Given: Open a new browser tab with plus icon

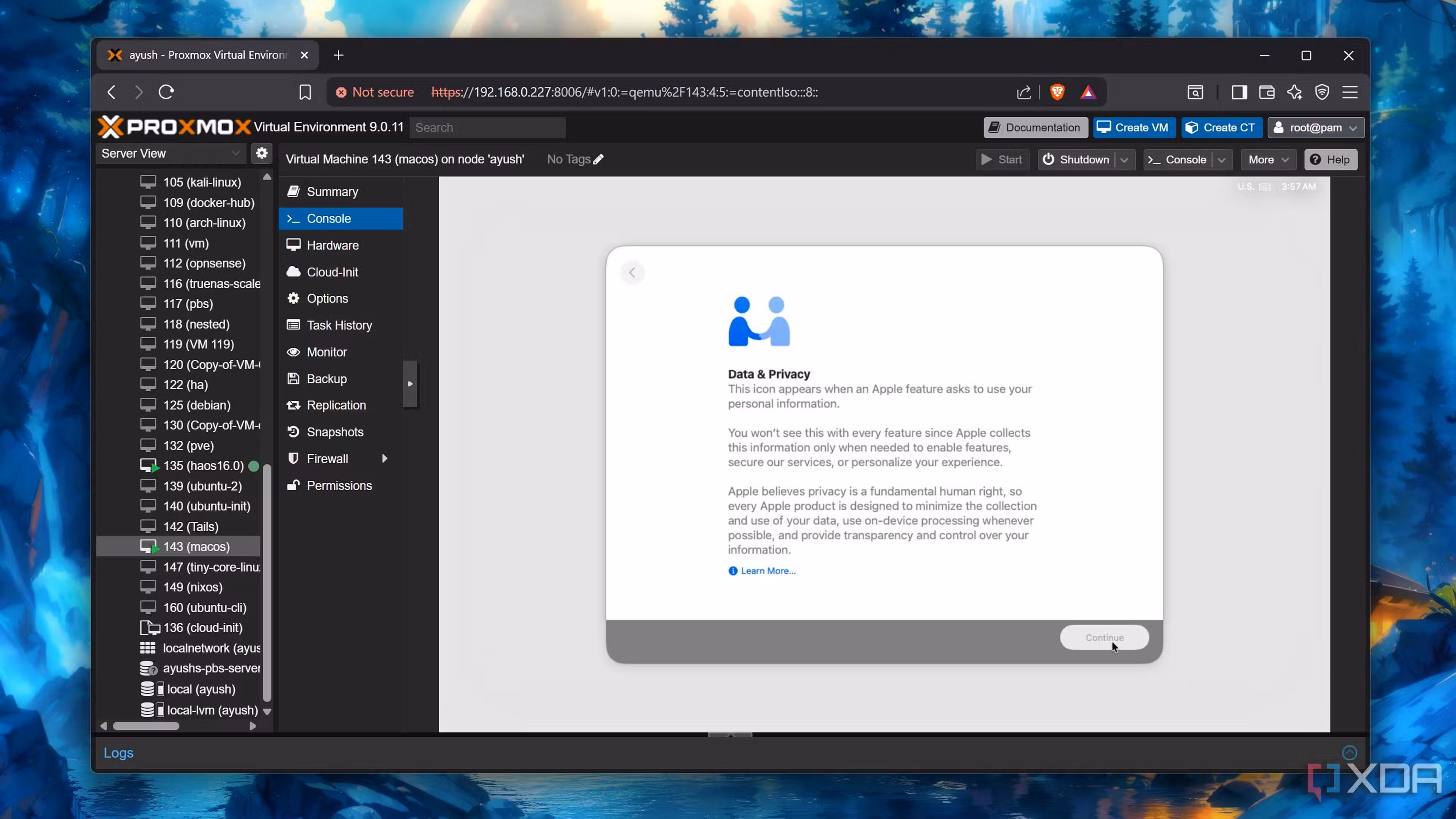Looking at the screenshot, I should pos(339,55).
